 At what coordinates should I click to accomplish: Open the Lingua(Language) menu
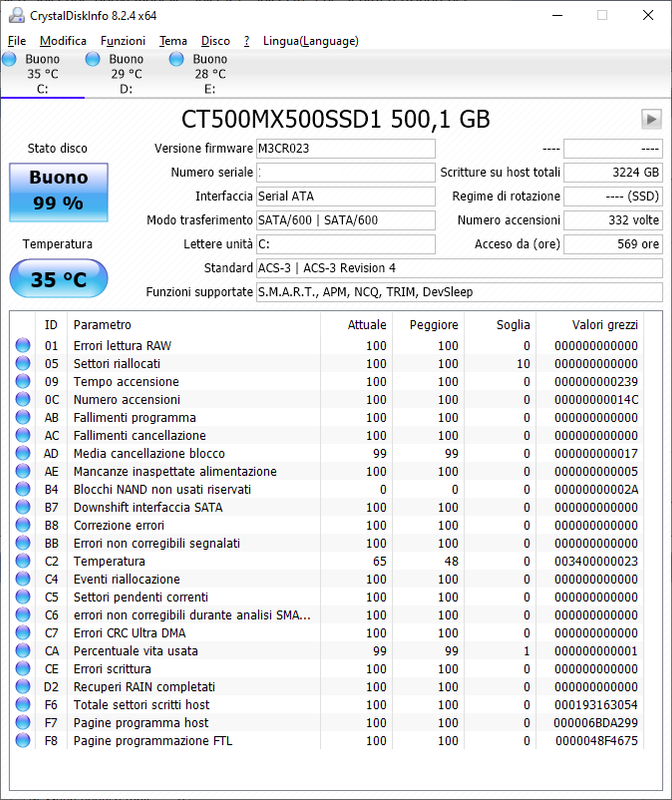pyautogui.click(x=311, y=41)
